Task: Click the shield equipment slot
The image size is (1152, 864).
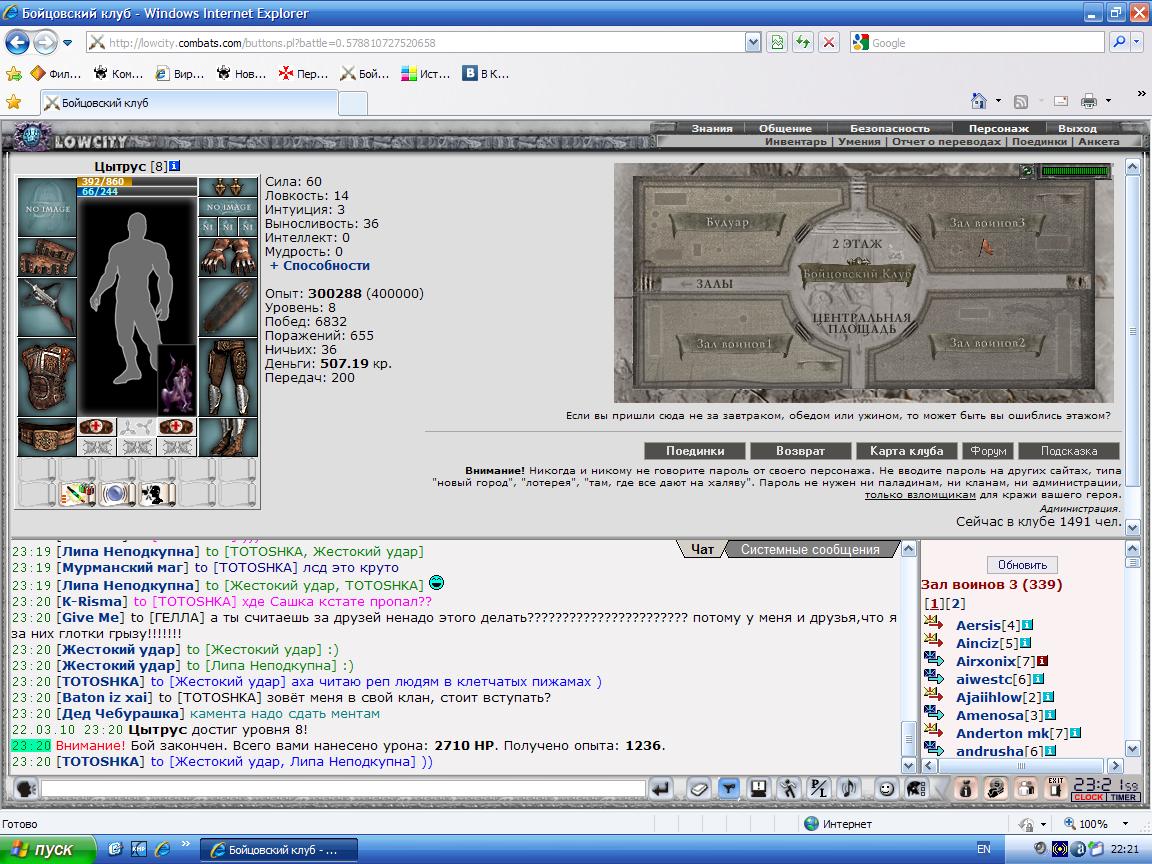Action: coord(228,307)
